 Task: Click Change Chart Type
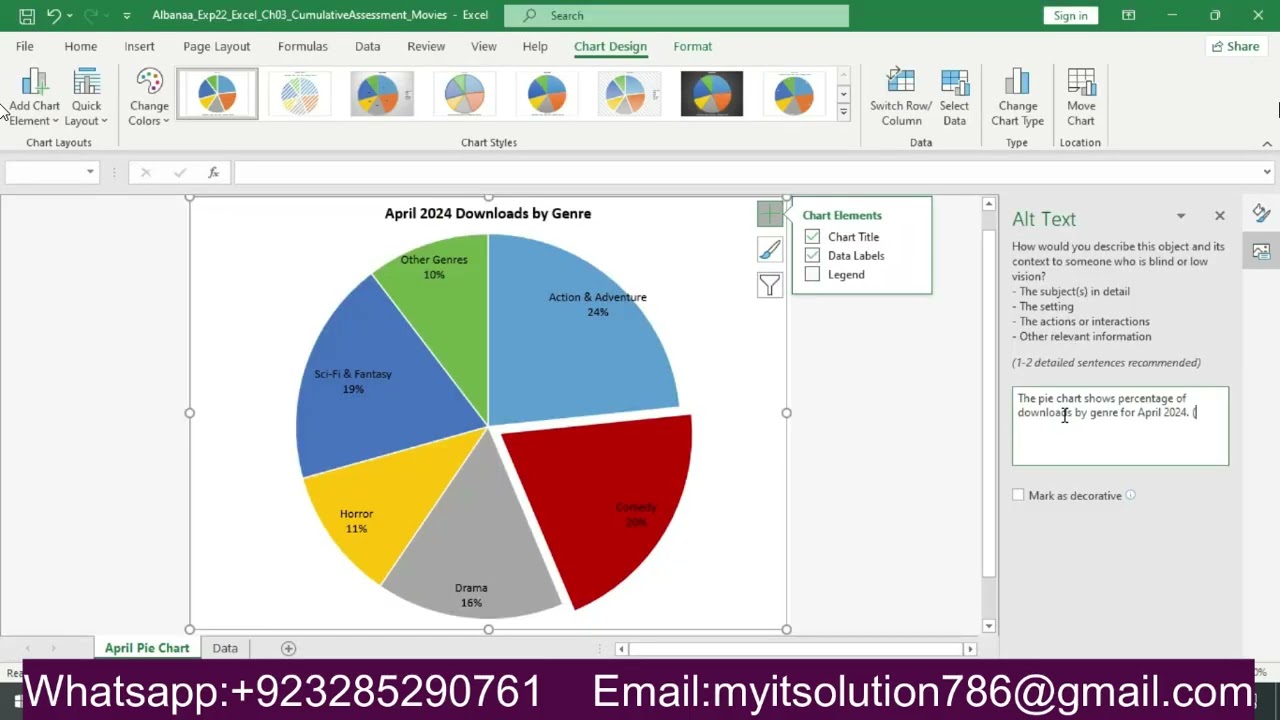tap(1017, 98)
